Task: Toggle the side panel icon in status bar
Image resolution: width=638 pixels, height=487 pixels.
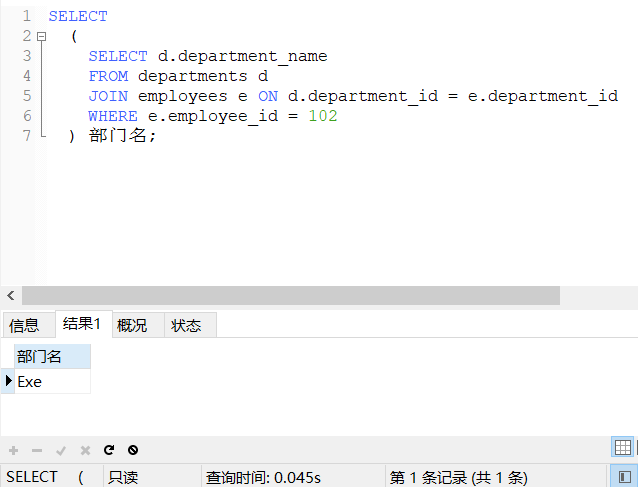Action: pyautogui.click(x=623, y=477)
